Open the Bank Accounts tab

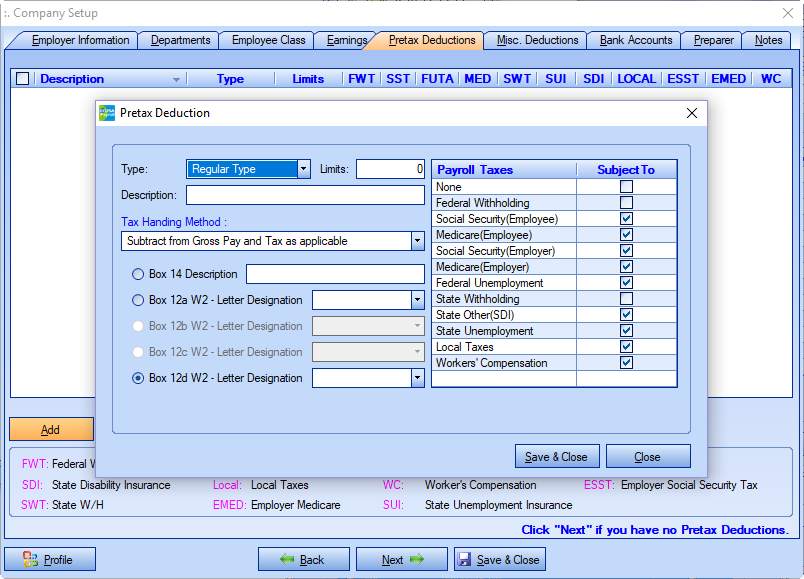coord(635,40)
